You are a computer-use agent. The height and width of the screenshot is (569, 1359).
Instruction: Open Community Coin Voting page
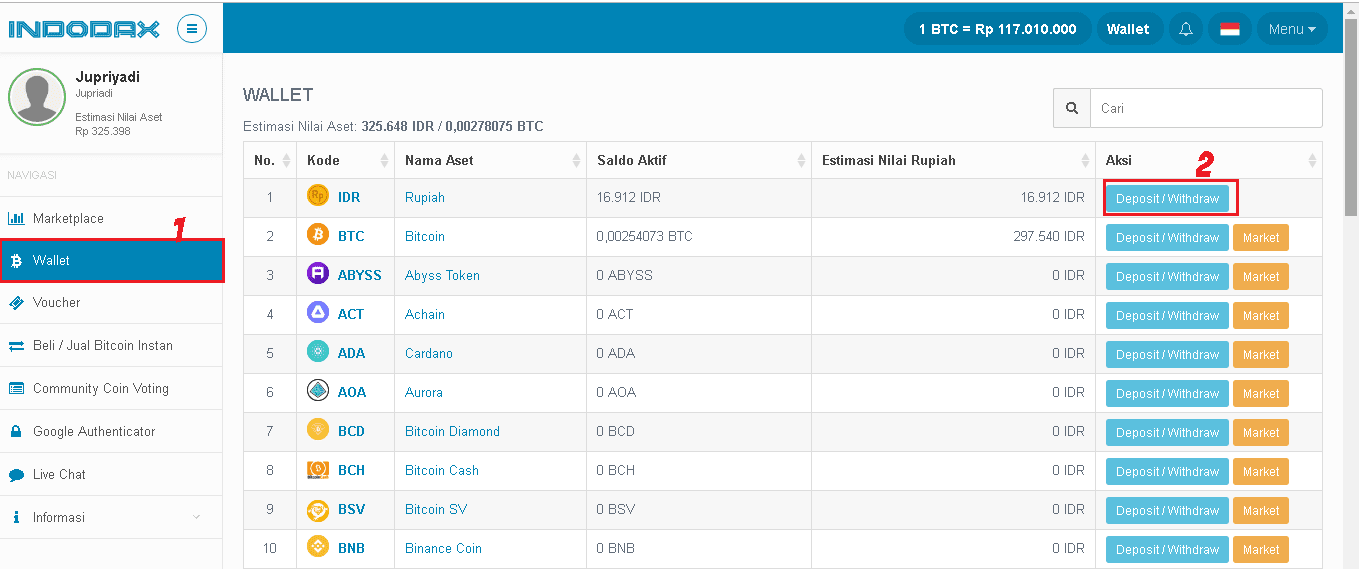coord(111,388)
